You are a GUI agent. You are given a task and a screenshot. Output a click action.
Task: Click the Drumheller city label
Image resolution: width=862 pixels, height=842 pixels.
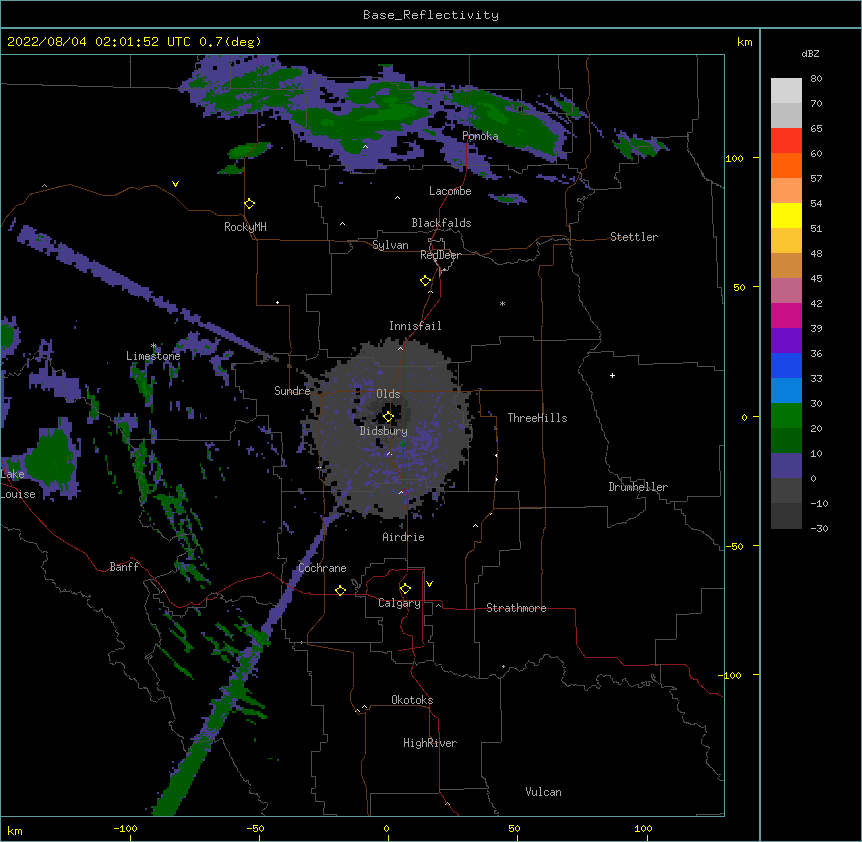[x=638, y=487]
